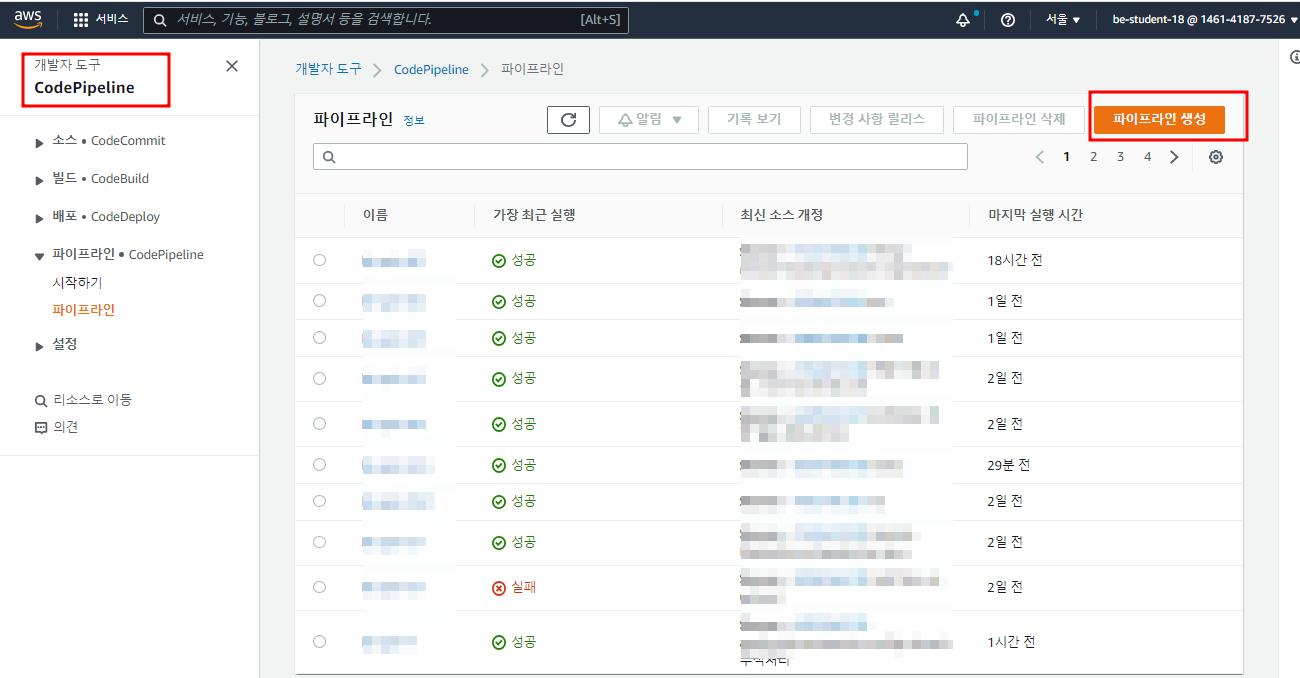Click the 1시간 전 cell

point(1011,642)
